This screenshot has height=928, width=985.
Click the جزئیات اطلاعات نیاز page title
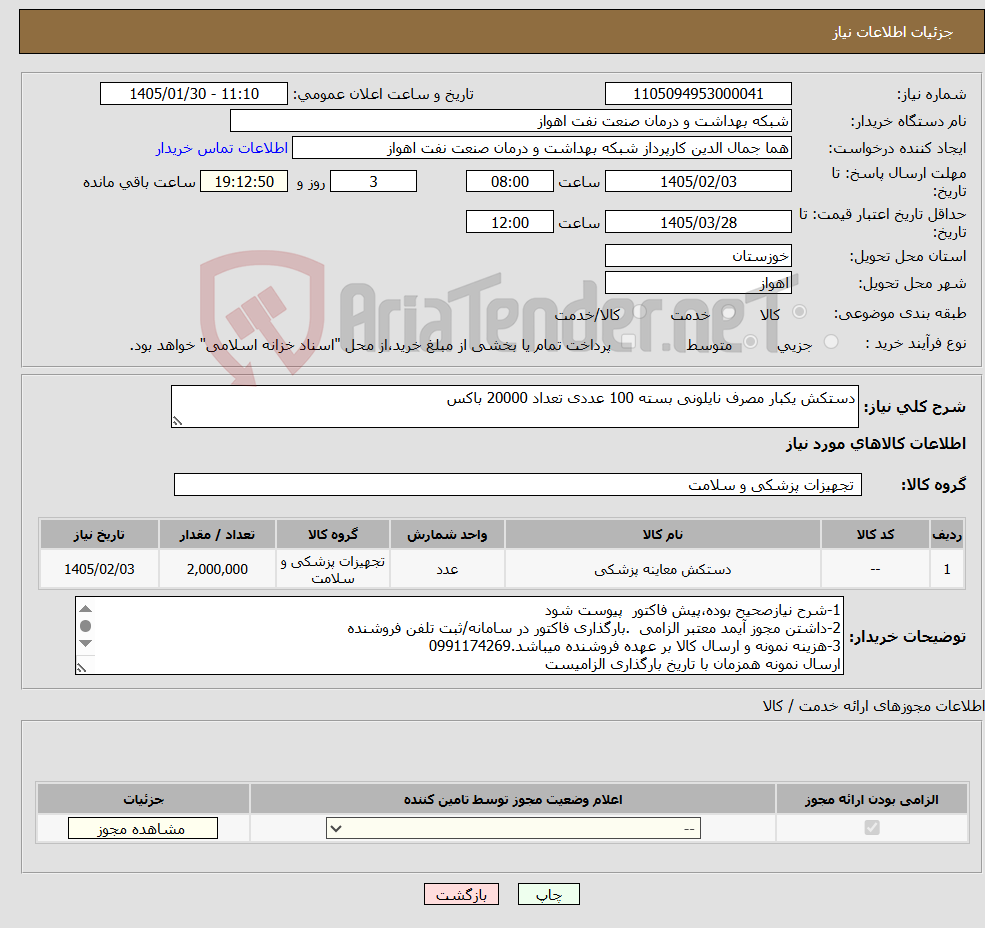coord(892,32)
